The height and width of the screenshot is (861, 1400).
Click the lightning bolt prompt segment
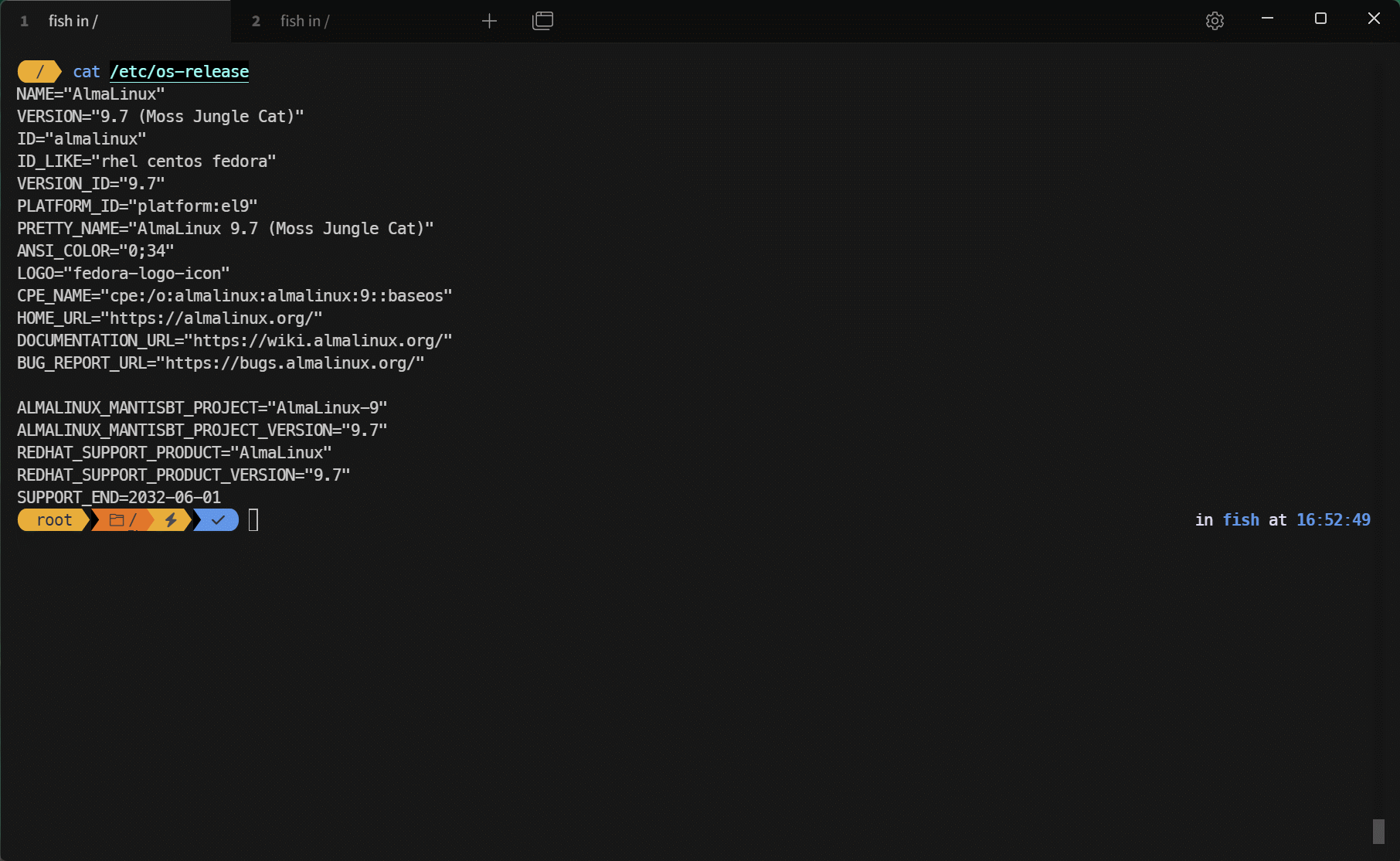point(171,520)
